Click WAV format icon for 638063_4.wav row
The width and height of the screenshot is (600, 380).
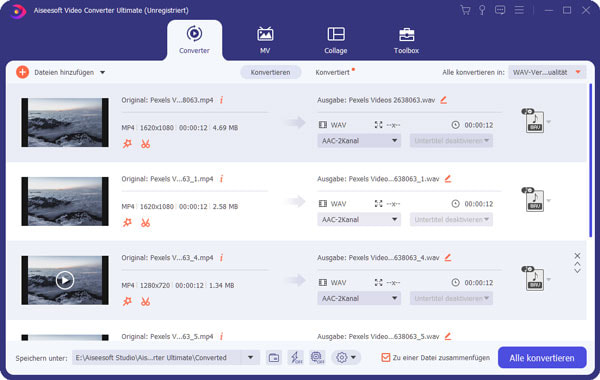(x=534, y=279)
